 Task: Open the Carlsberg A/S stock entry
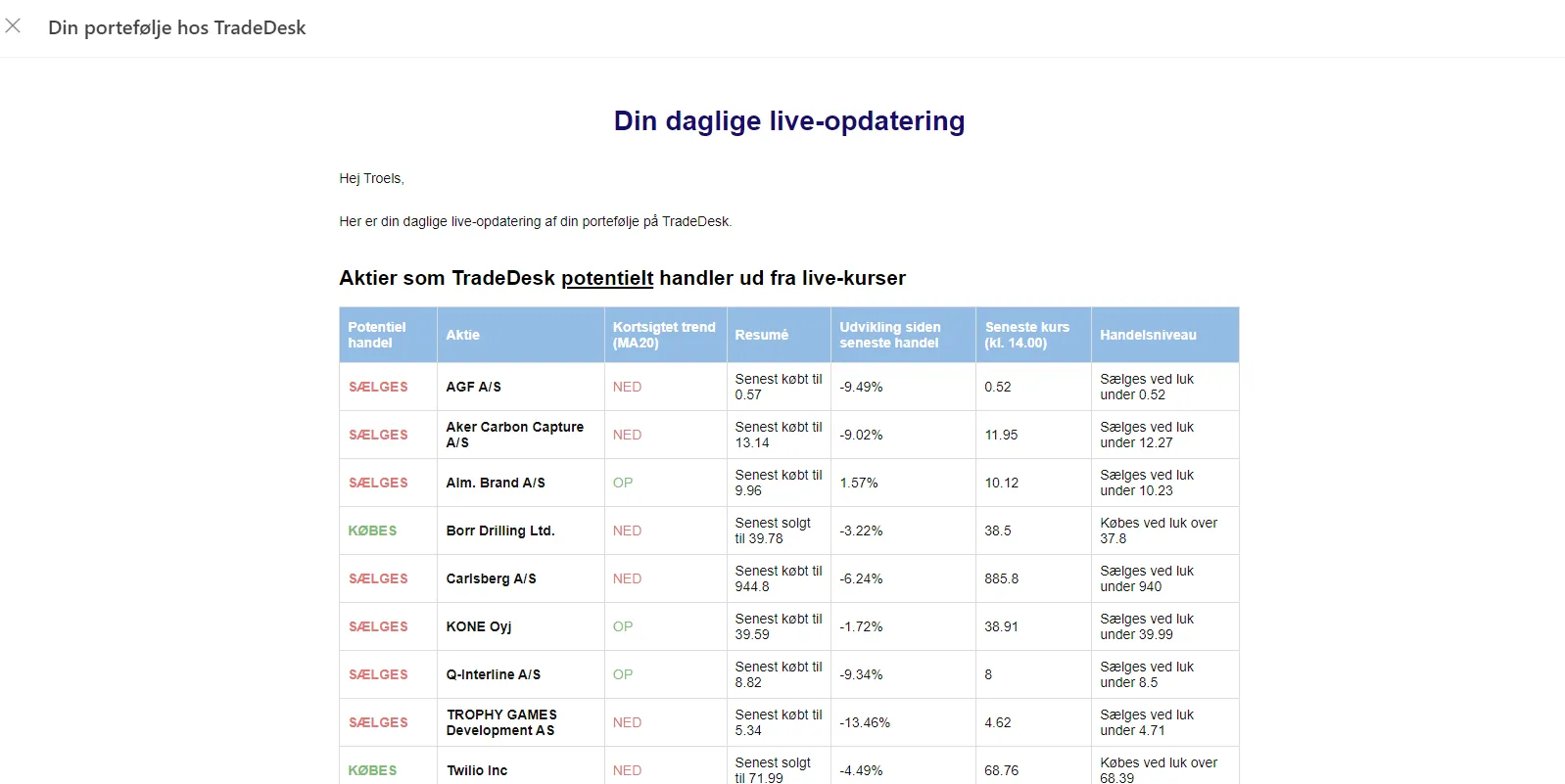tap(491, 578)
